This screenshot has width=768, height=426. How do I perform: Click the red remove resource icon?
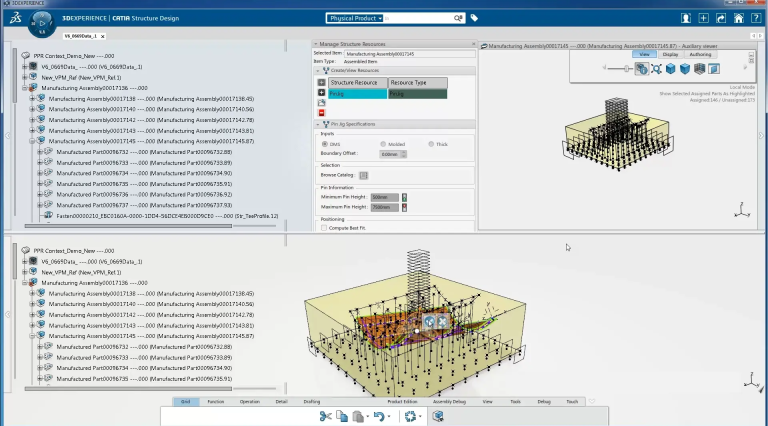tap(321, 113)
